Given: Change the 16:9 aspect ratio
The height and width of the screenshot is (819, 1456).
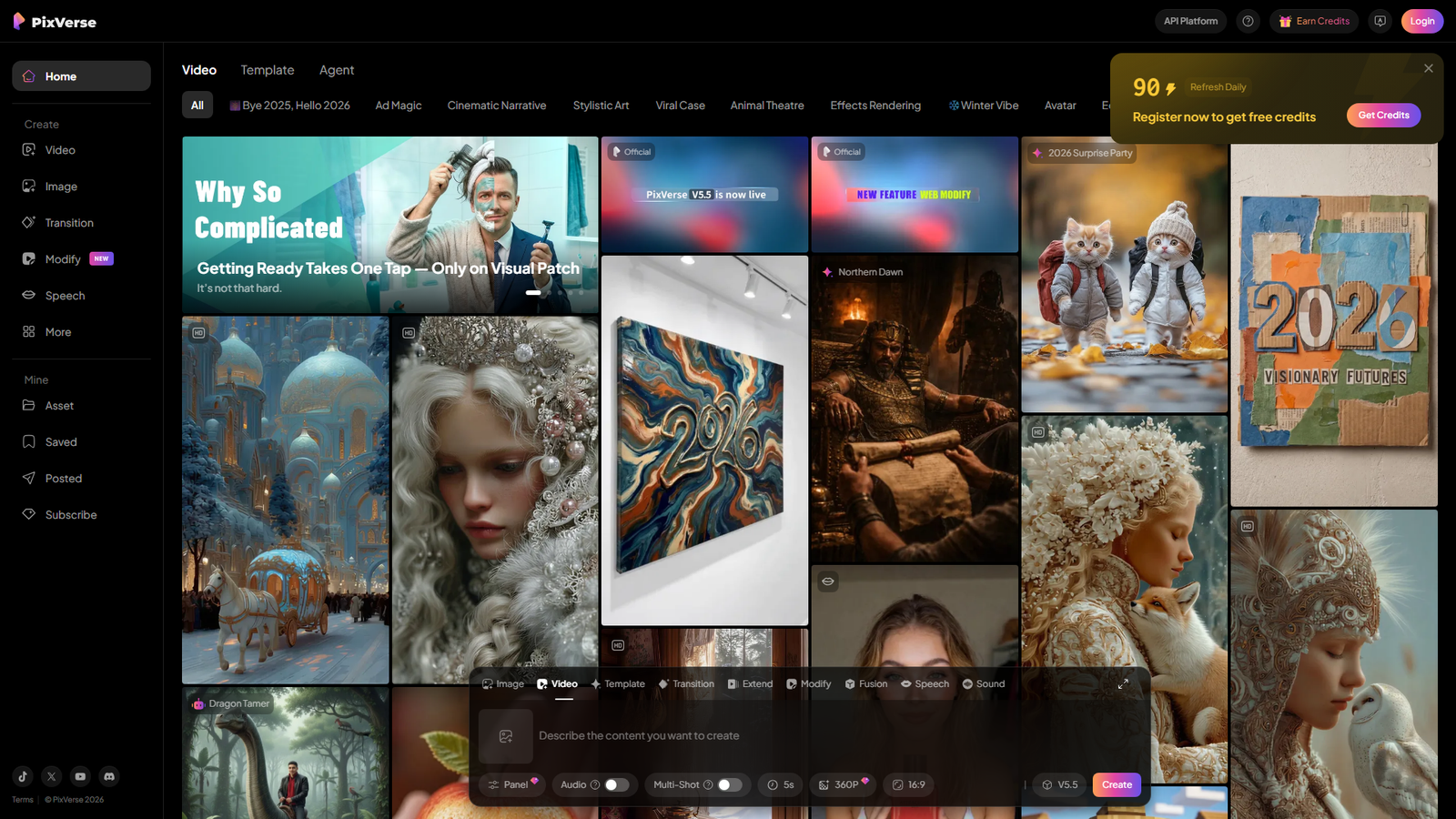Looking at the screenshot, I should (908, 784).
